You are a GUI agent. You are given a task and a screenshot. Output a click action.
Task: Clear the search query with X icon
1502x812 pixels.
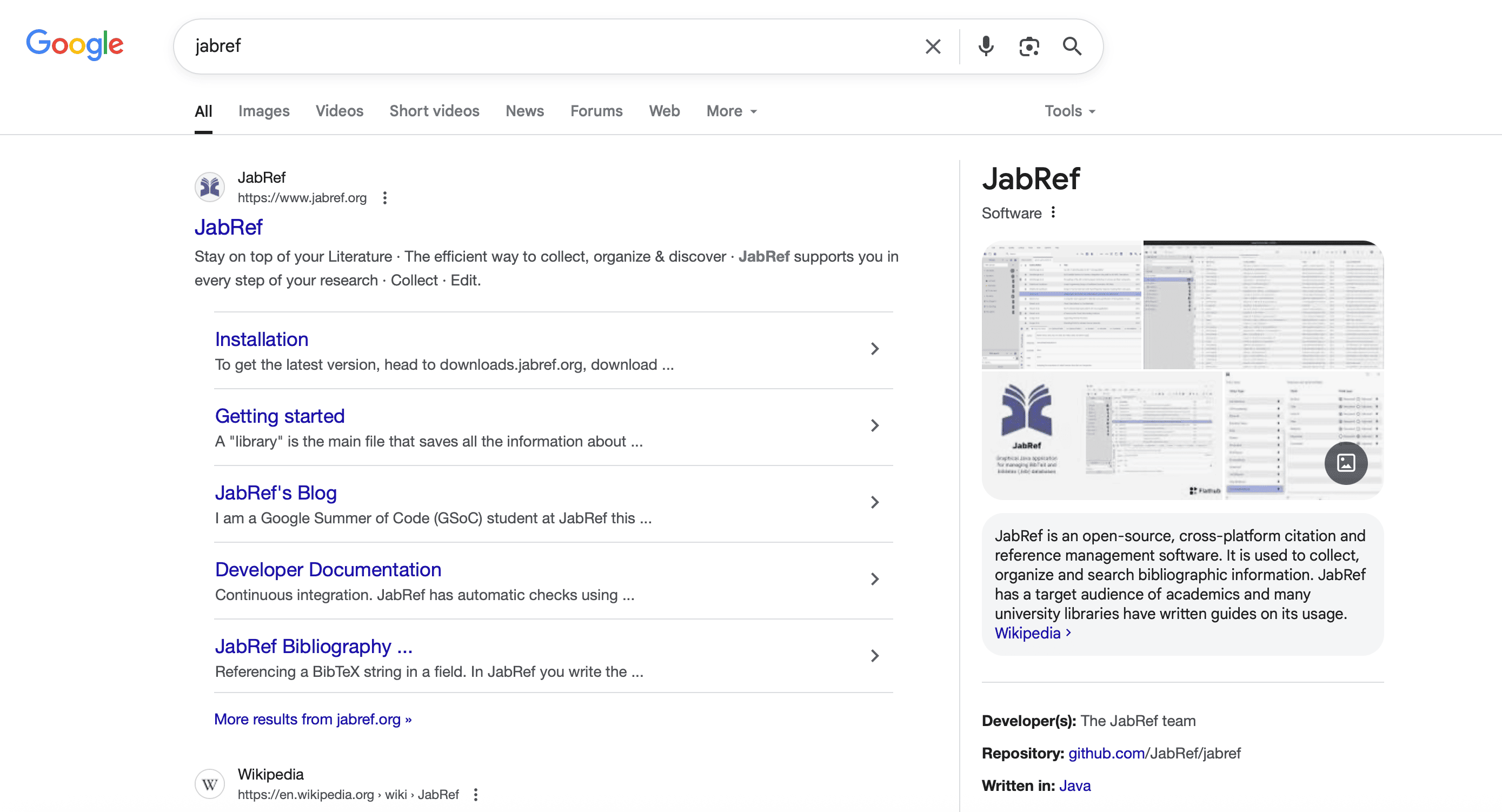tap(933, 46)
